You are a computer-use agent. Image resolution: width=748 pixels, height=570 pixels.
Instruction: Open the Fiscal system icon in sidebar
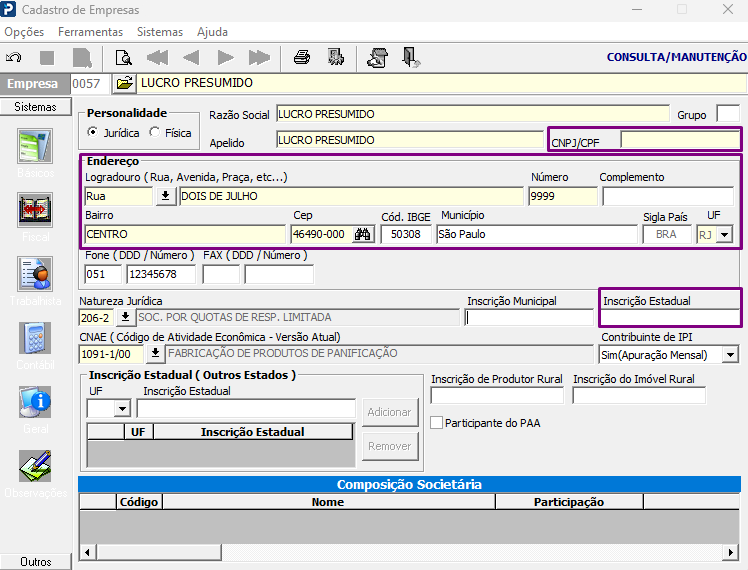(35, 210)
